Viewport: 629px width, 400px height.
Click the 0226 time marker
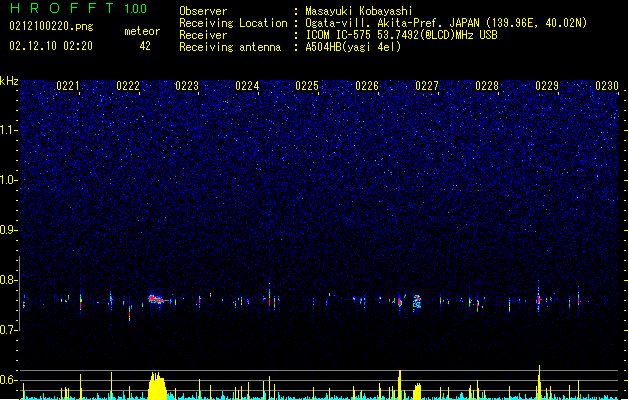click(x=367, y=86)
